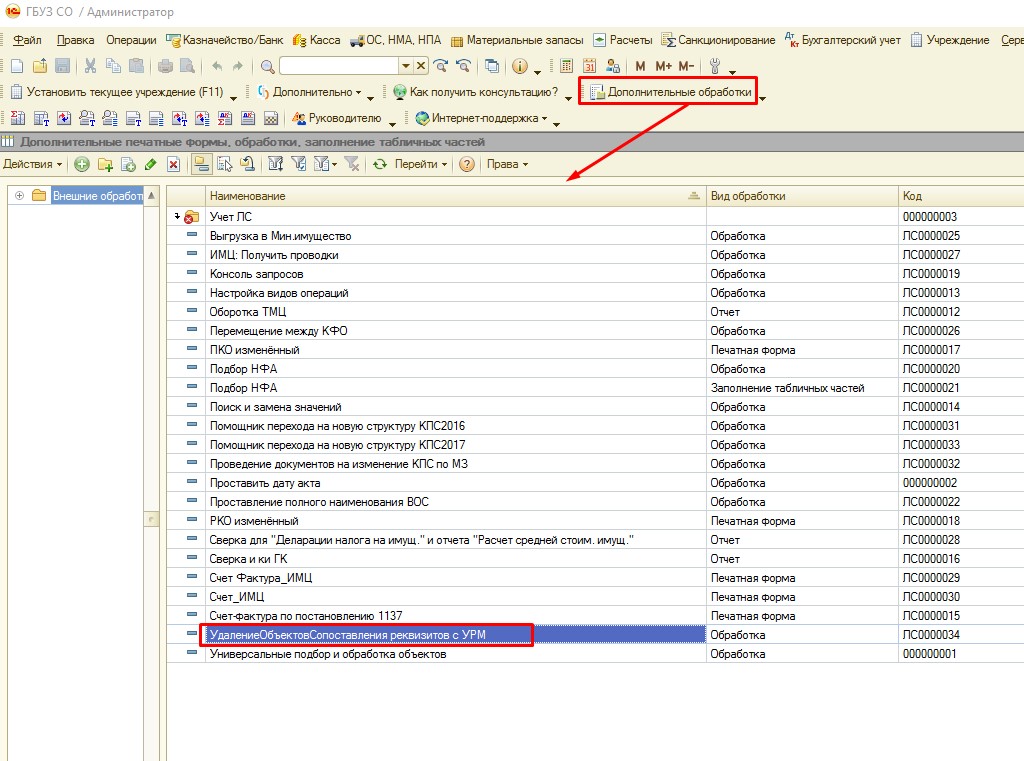The height and width of the screenshot is (761, 1024).
Task: Open the Действия dropdown menu
Action: coord(32,164)
